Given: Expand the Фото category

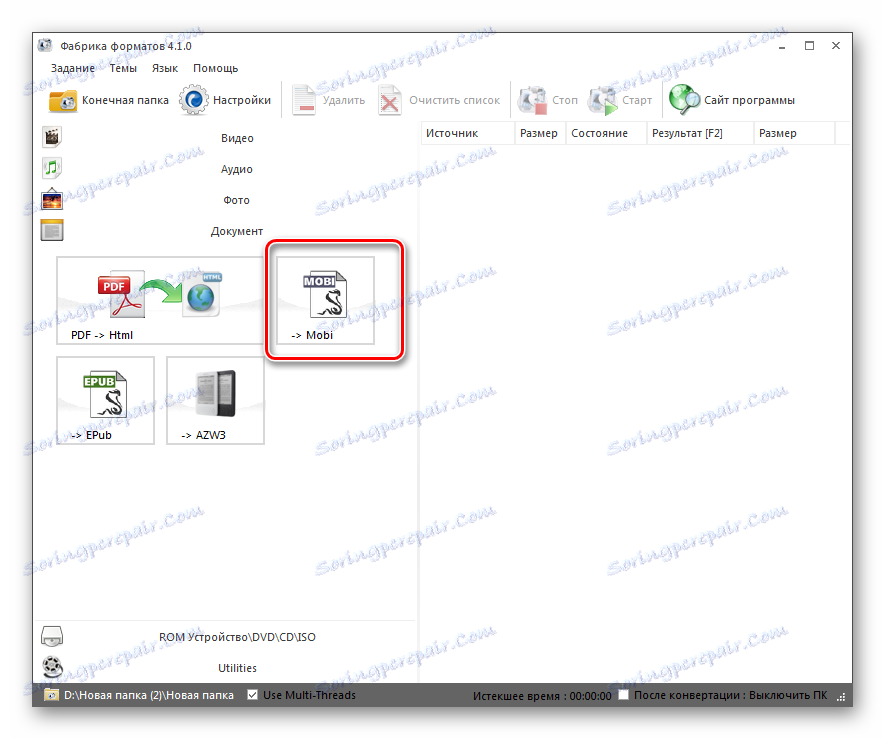Looking at the screenshot, I should pyautogui.click(x=236, y=200).
